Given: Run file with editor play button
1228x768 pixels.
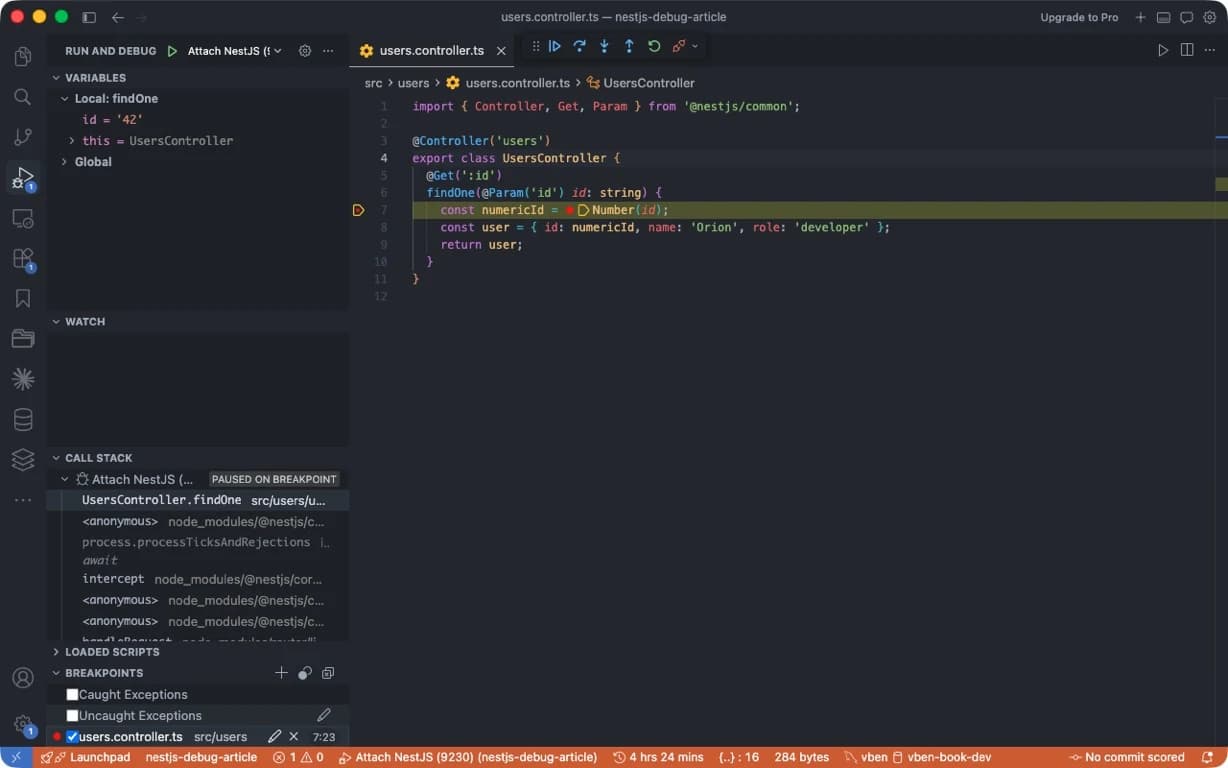Looking at the screenshot, I should pos(1163,50).
